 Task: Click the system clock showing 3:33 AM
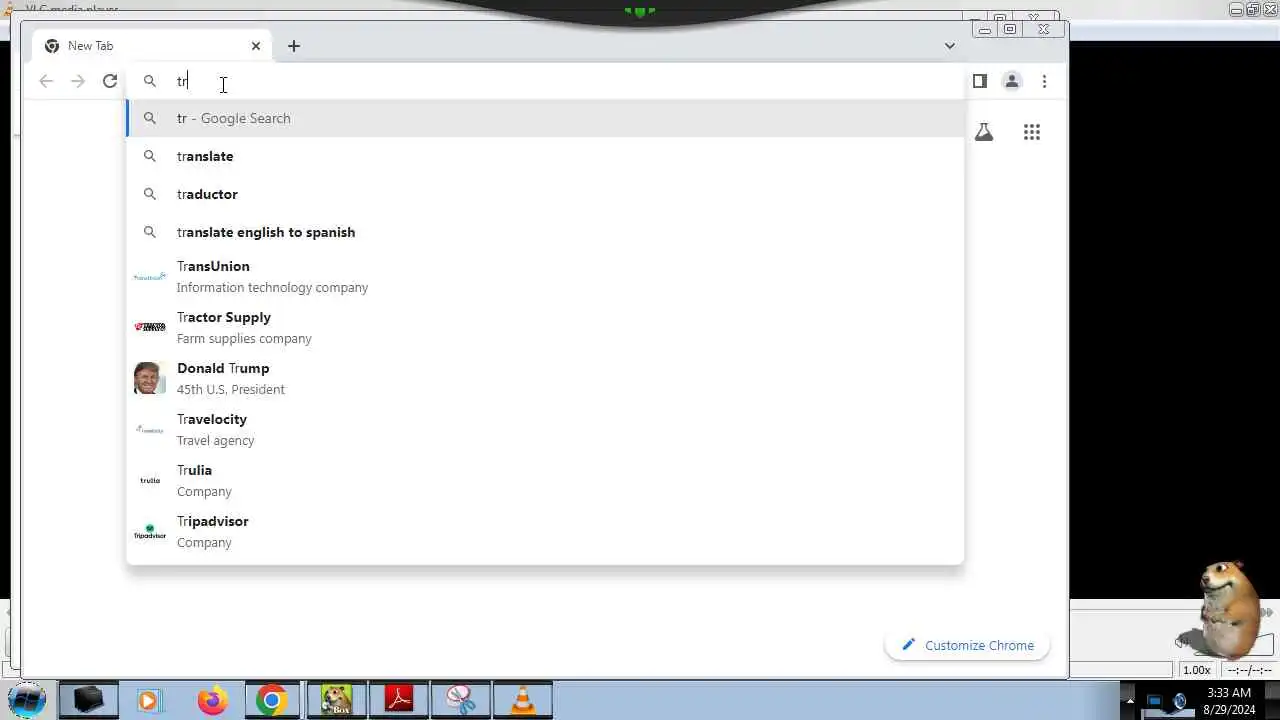click(1228, 701)
